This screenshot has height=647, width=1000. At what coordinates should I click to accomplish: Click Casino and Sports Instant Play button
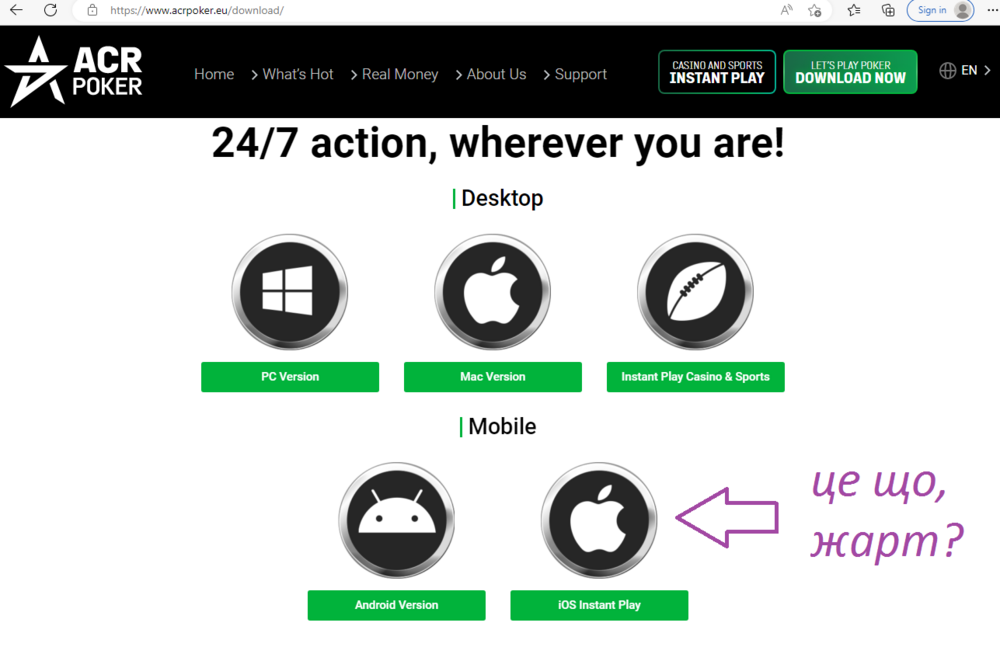coord(717,71)
